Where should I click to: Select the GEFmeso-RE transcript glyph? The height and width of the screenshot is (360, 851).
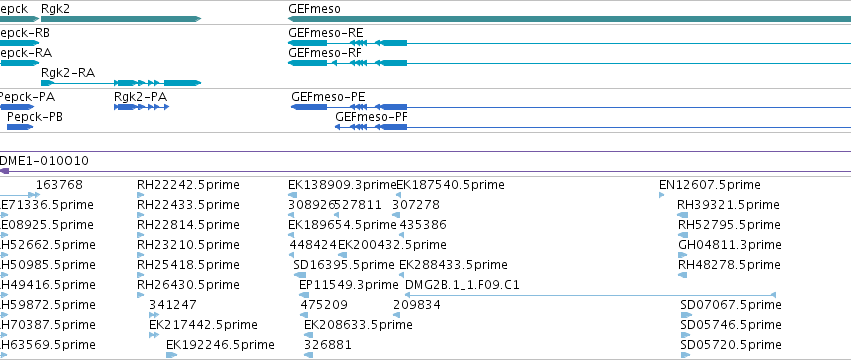tap(569, 43)
